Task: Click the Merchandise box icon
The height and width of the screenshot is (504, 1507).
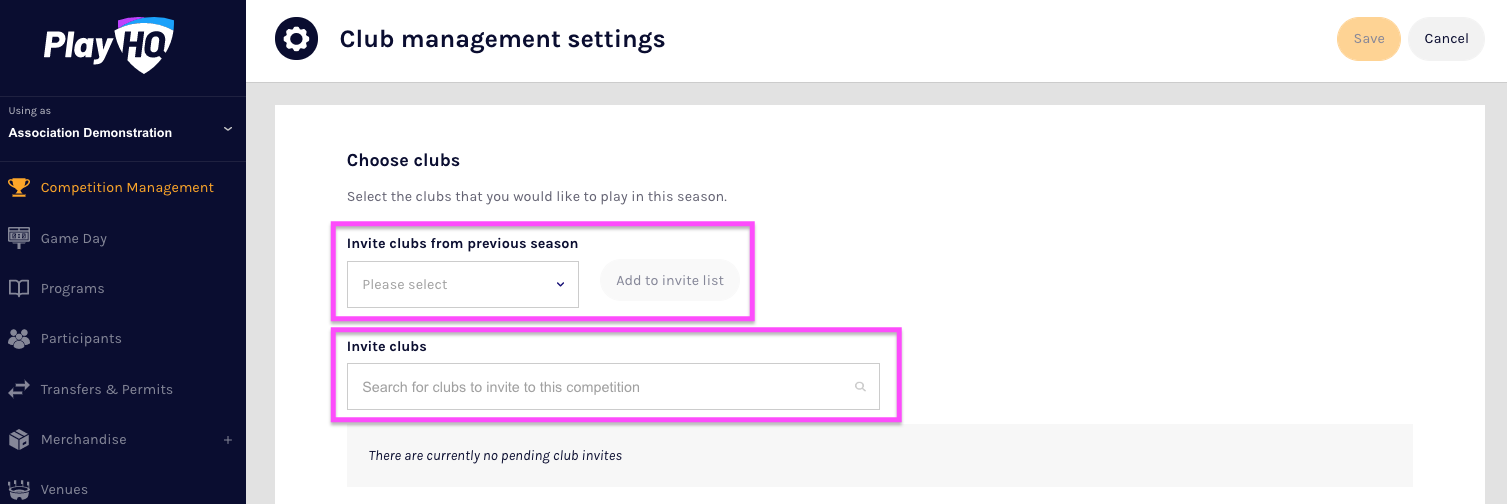Action: tap(18, 439)
